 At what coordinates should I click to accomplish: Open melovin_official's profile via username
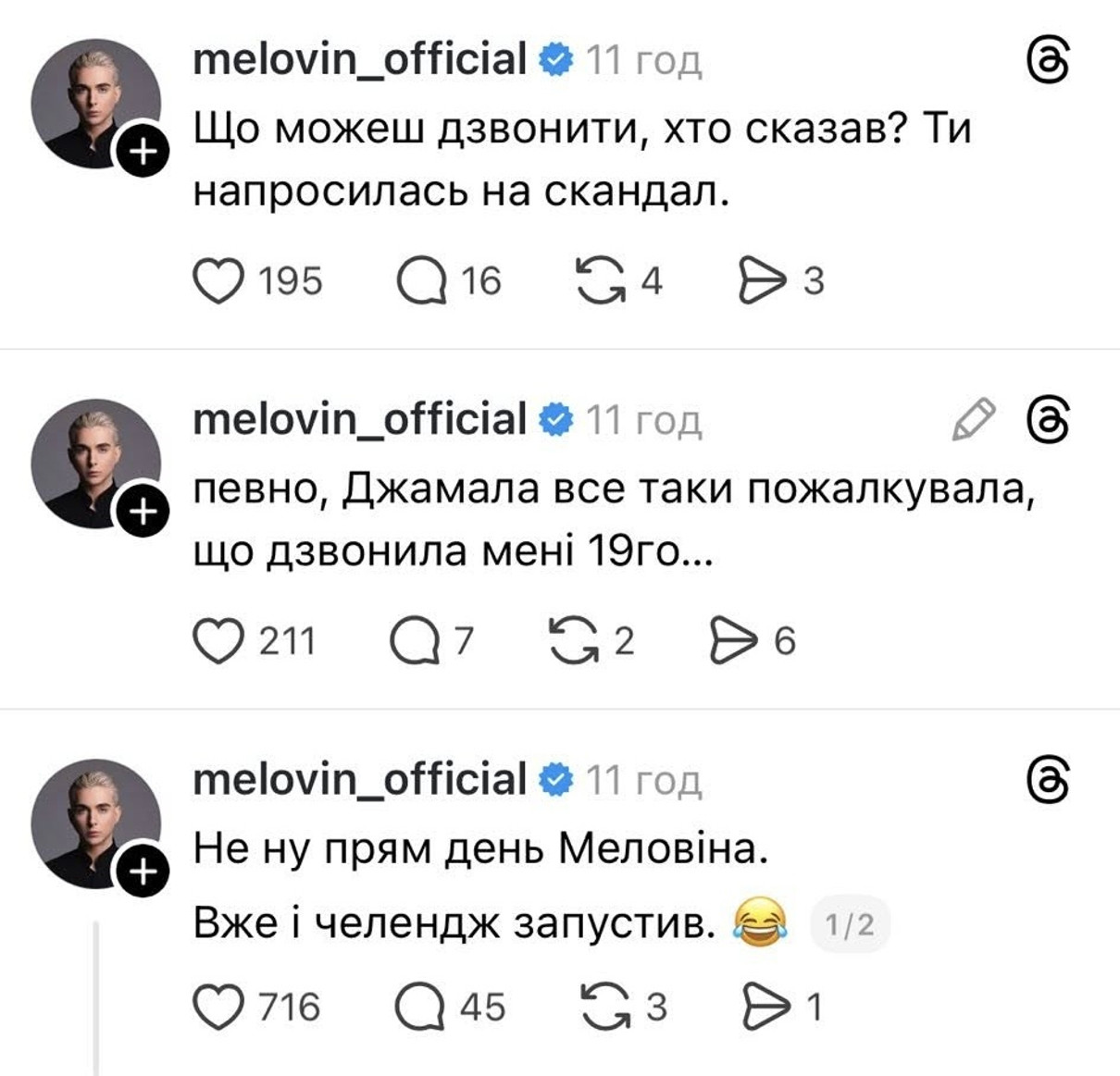[x=356, y=59]
